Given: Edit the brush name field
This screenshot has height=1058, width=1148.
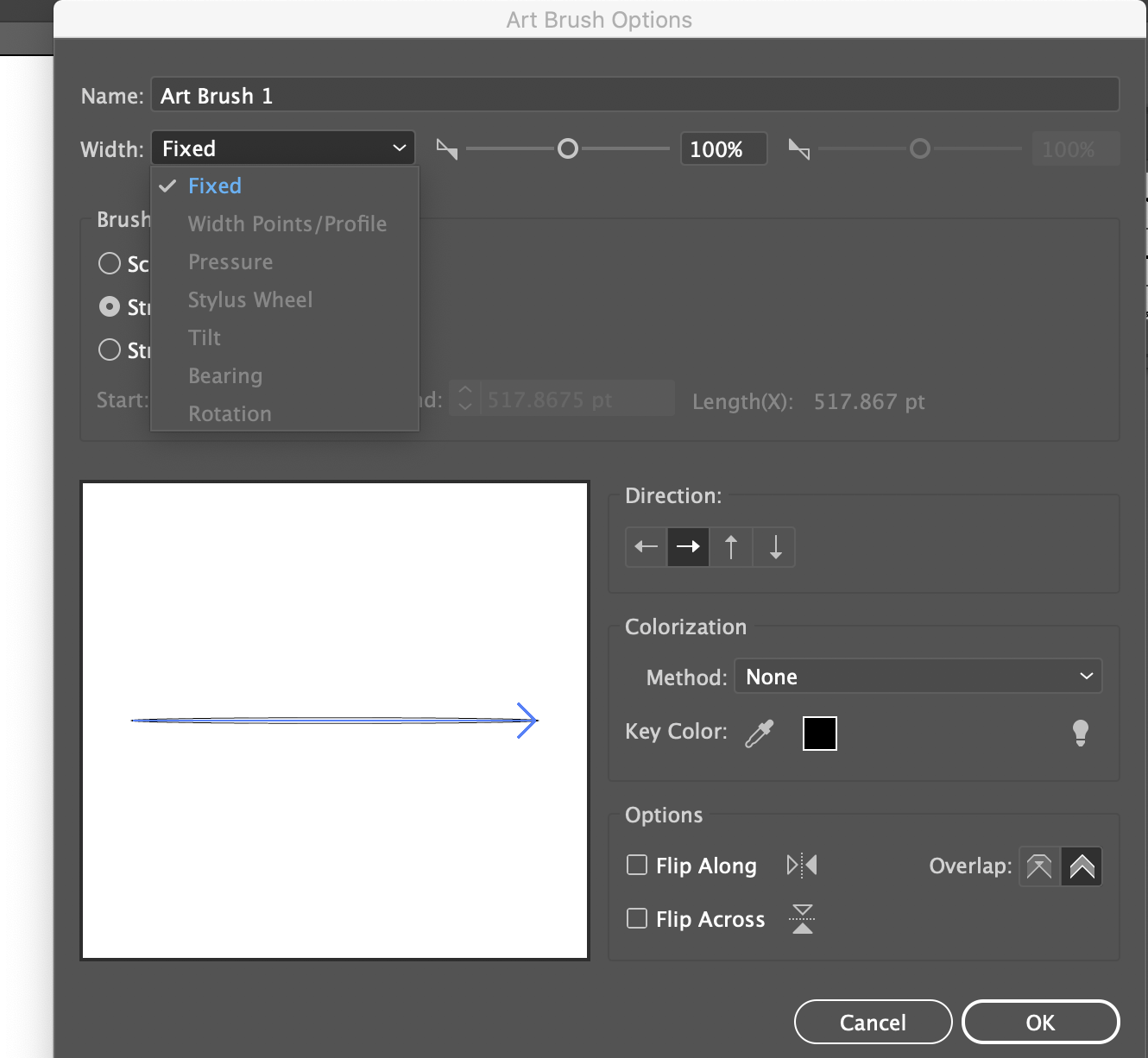Looking at the screenshot, I should point(634,95).
